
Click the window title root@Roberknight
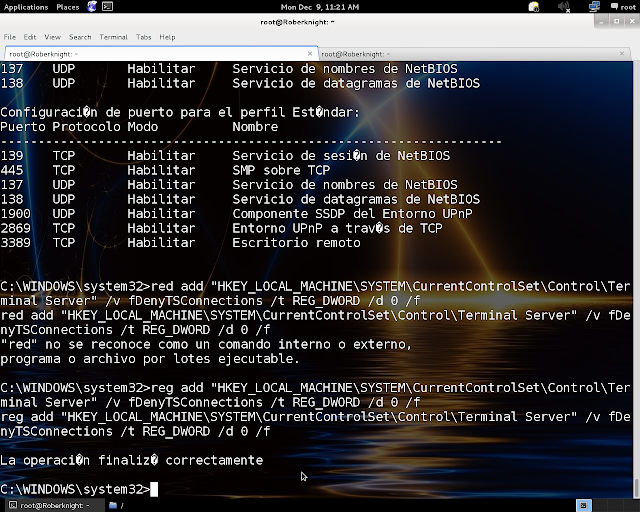pyautogui.click(x=297, y=22)
